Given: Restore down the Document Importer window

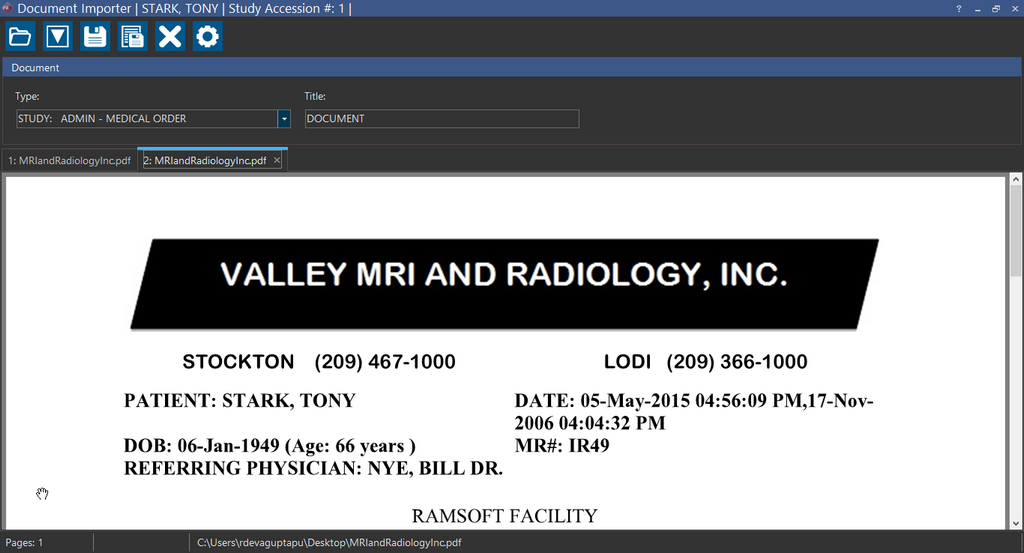Looking at the screenshot, I should click(x=996, y=8).
